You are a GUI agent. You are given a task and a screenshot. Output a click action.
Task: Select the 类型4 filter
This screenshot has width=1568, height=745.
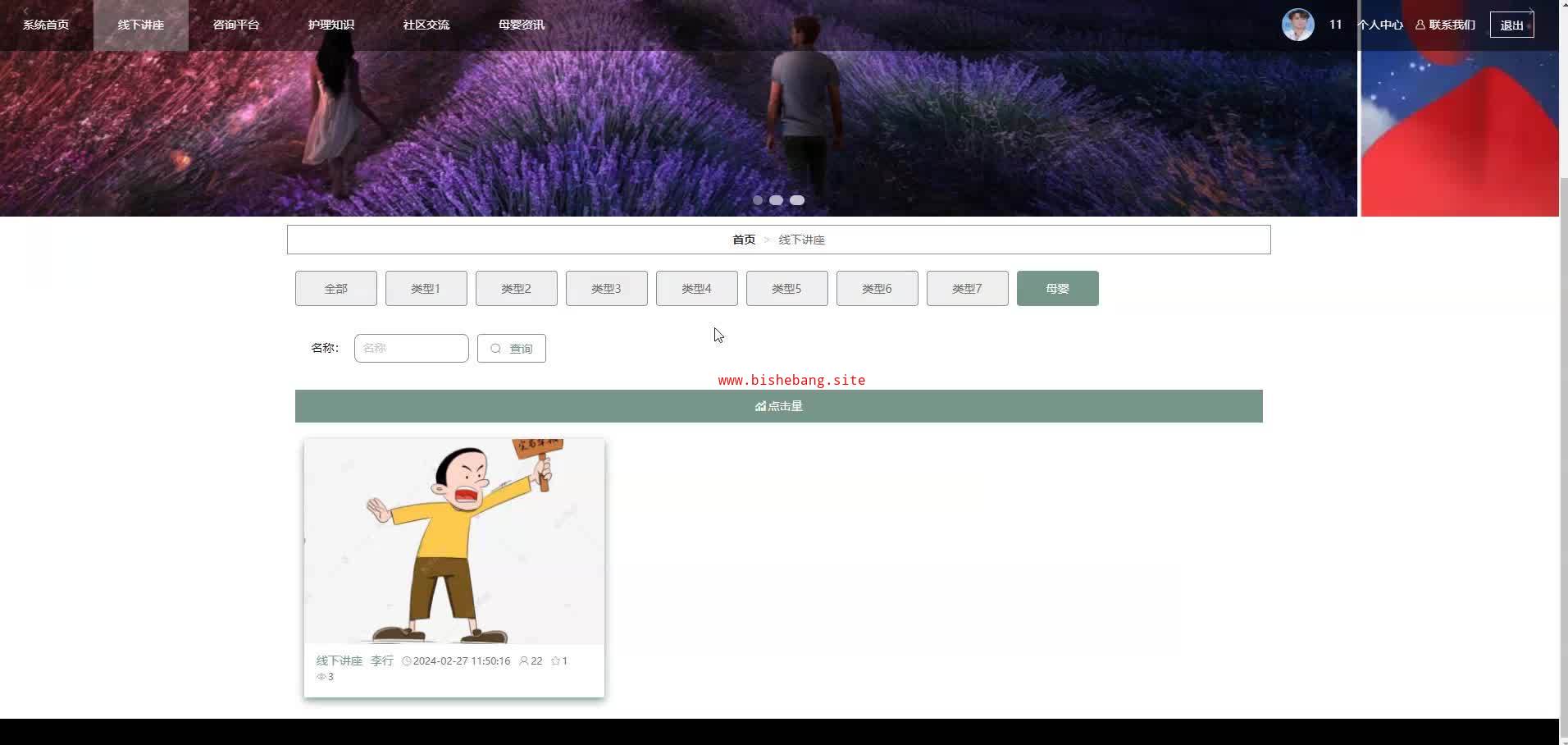697,289
